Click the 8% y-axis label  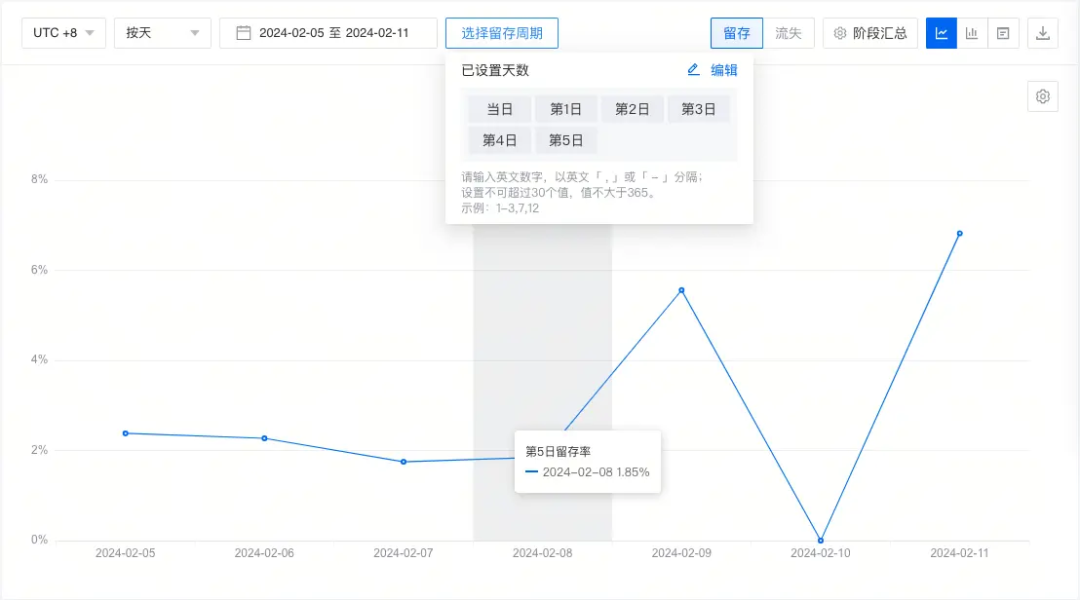click(x=39, y=179)
